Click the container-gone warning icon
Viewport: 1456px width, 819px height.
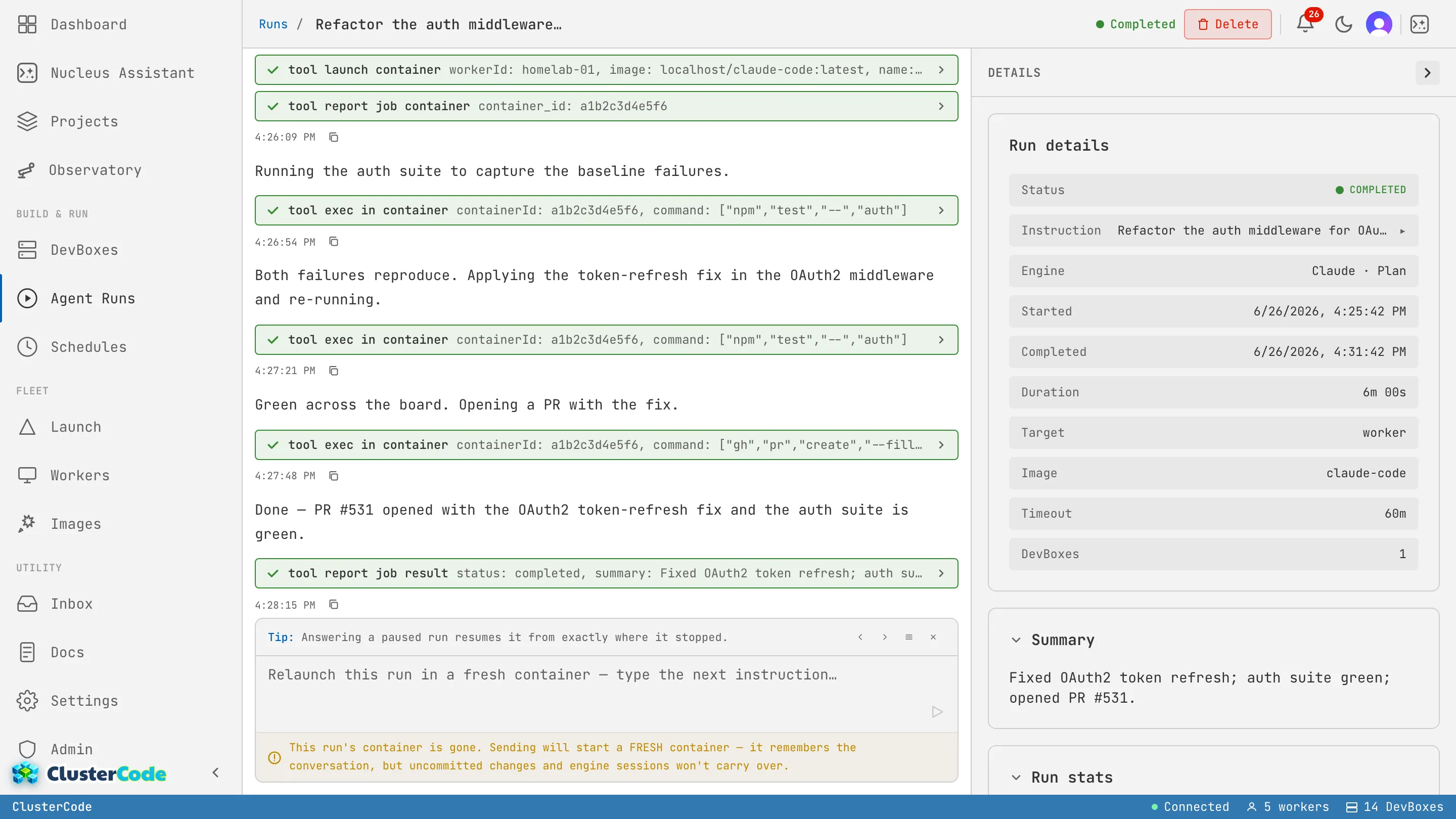274,757
